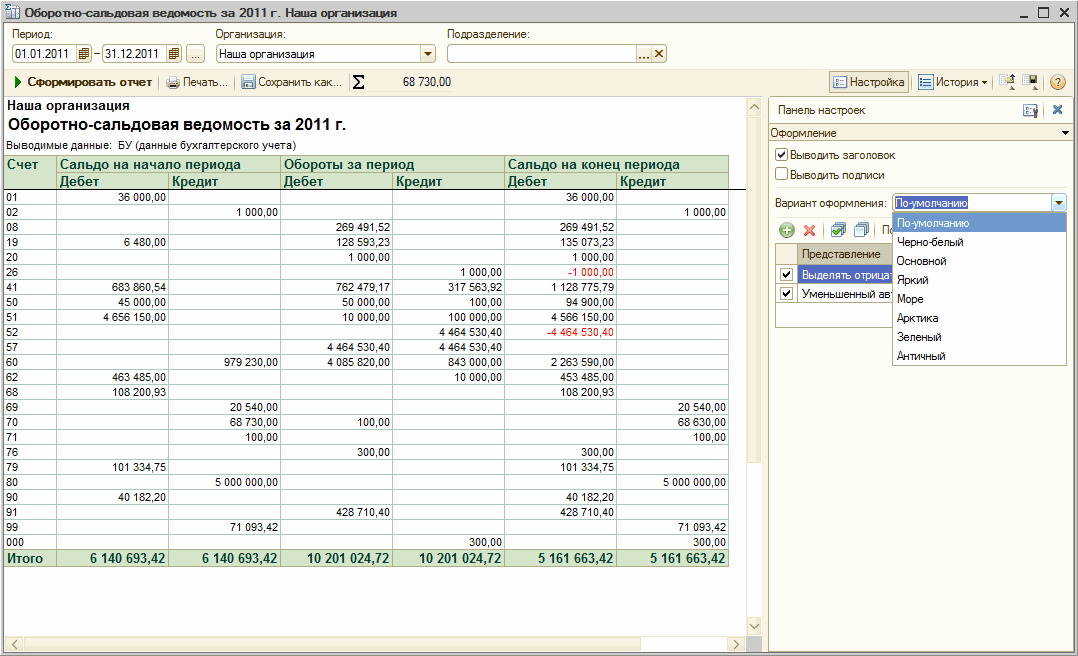Click Сформировать отчет button
Viewport: 1078px width, 656px height.
click(x=82, y=82)
